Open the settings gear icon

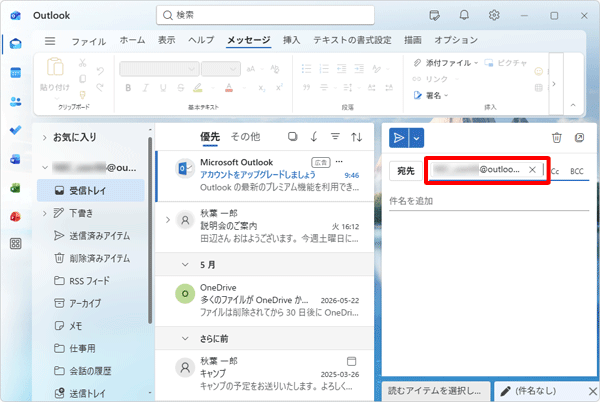pyautogui.click(x=494, y=15)
